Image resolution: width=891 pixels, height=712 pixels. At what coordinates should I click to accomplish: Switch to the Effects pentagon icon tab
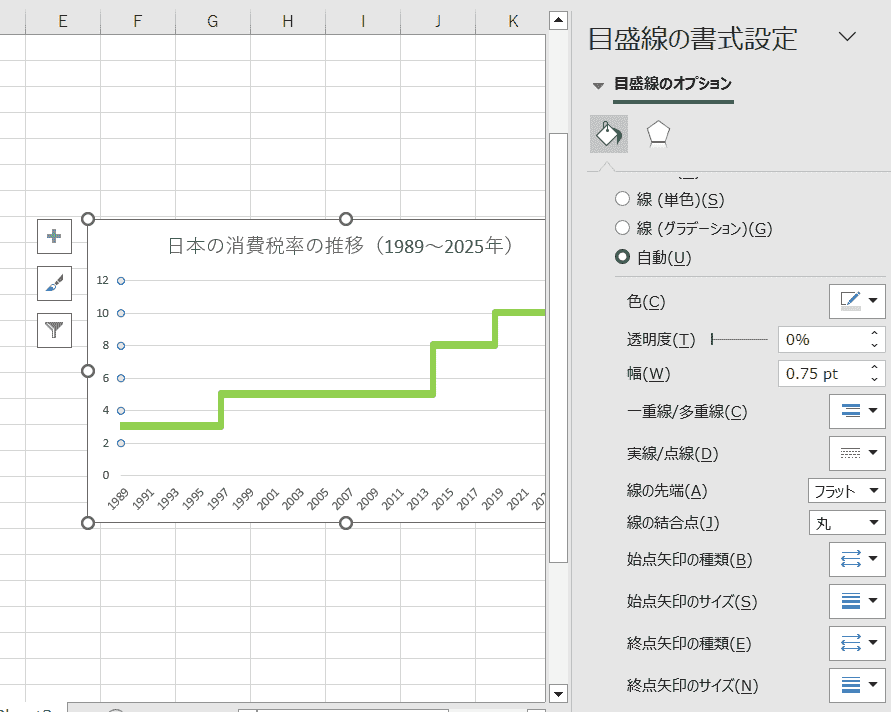tap(657, 134)
